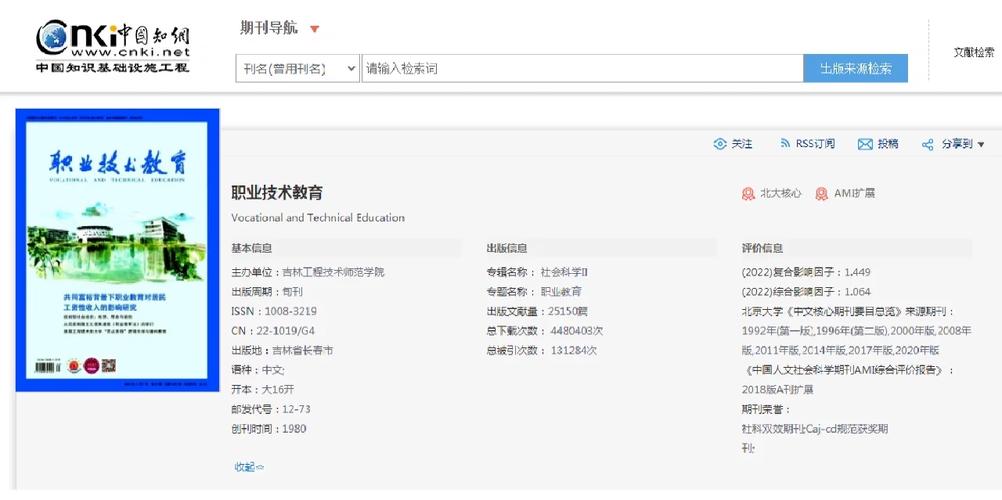Screen dimensions: 1002x500
Task: Click the CNKI logo
Action: click(x=113, y=46)
